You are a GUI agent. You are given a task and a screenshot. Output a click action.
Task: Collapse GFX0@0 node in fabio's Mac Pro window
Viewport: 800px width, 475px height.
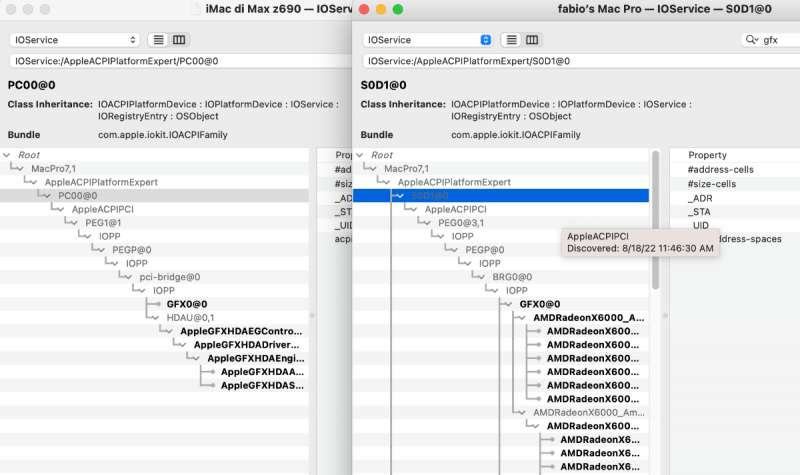click(508, 304)
